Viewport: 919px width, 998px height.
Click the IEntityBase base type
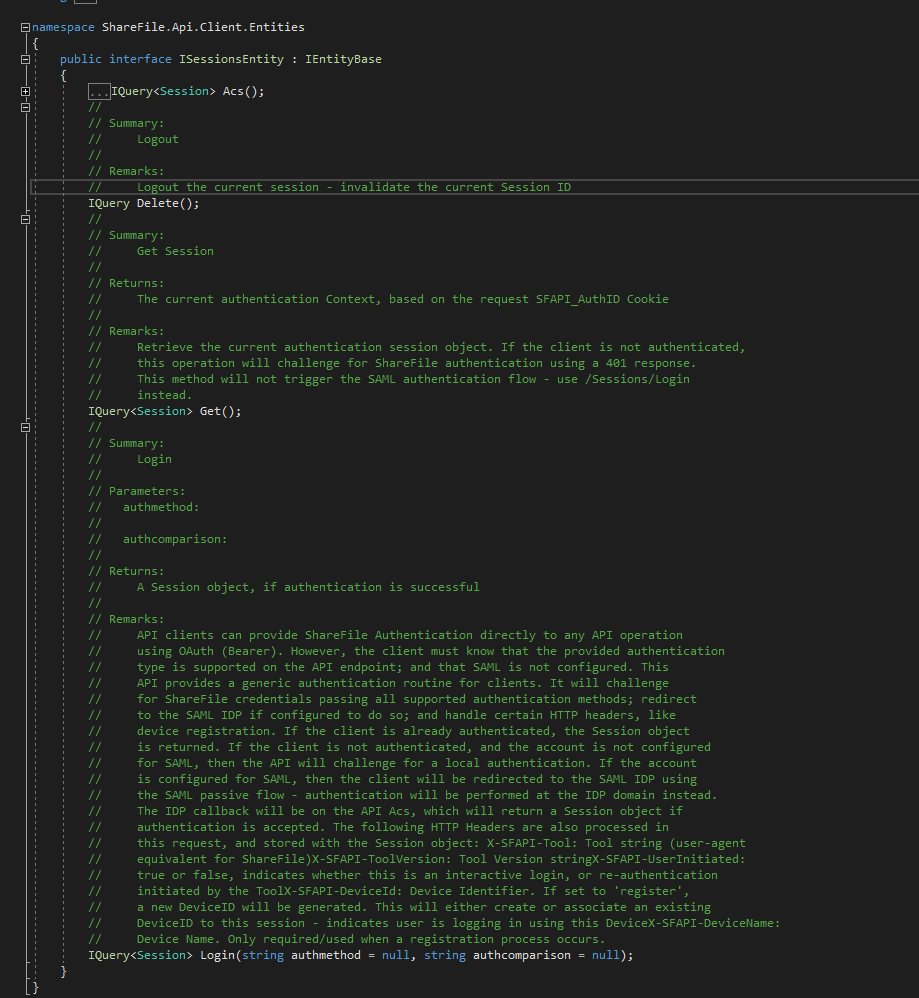pyautogui.click(x=343, y=59)
